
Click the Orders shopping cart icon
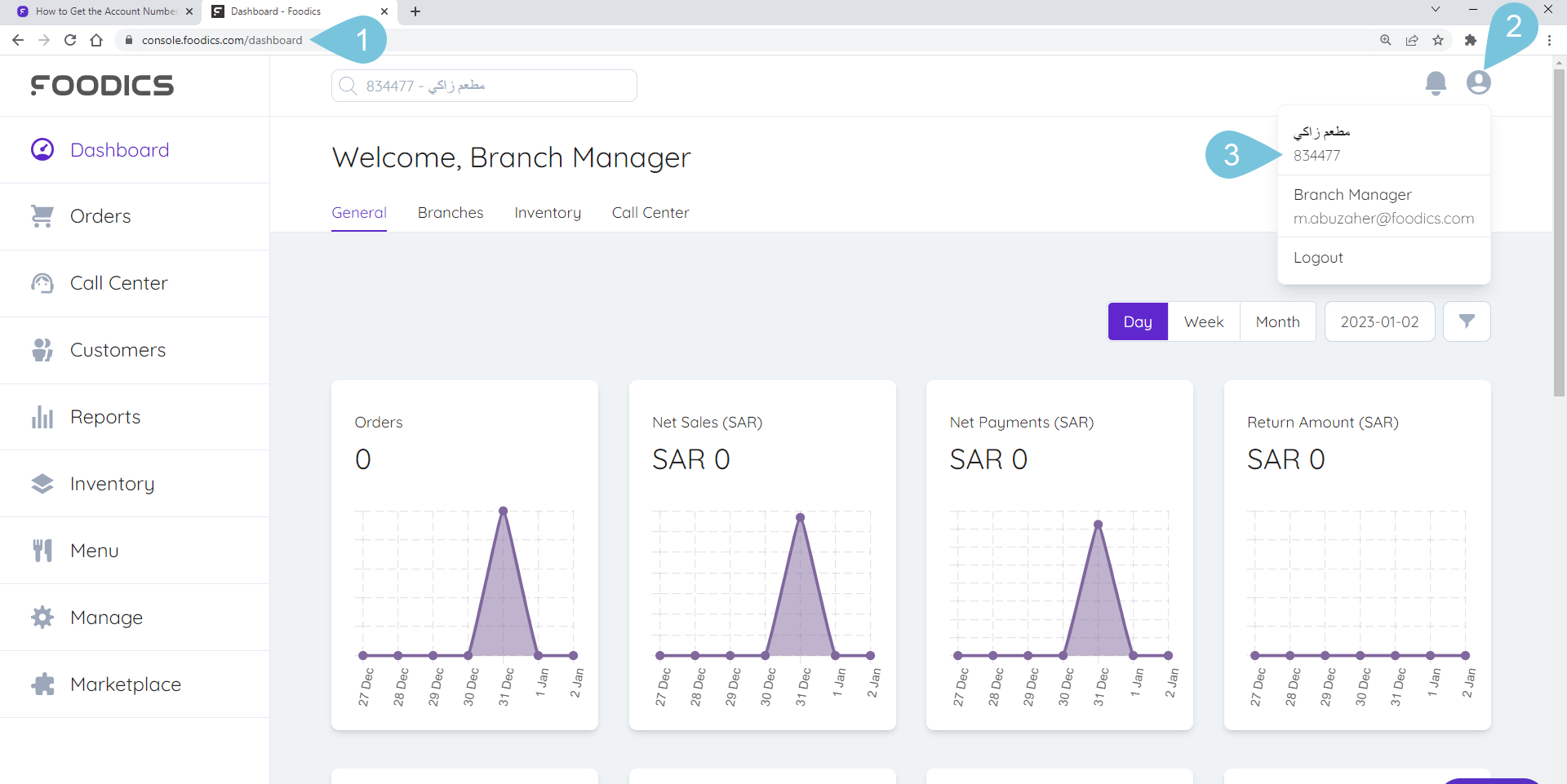42,216
